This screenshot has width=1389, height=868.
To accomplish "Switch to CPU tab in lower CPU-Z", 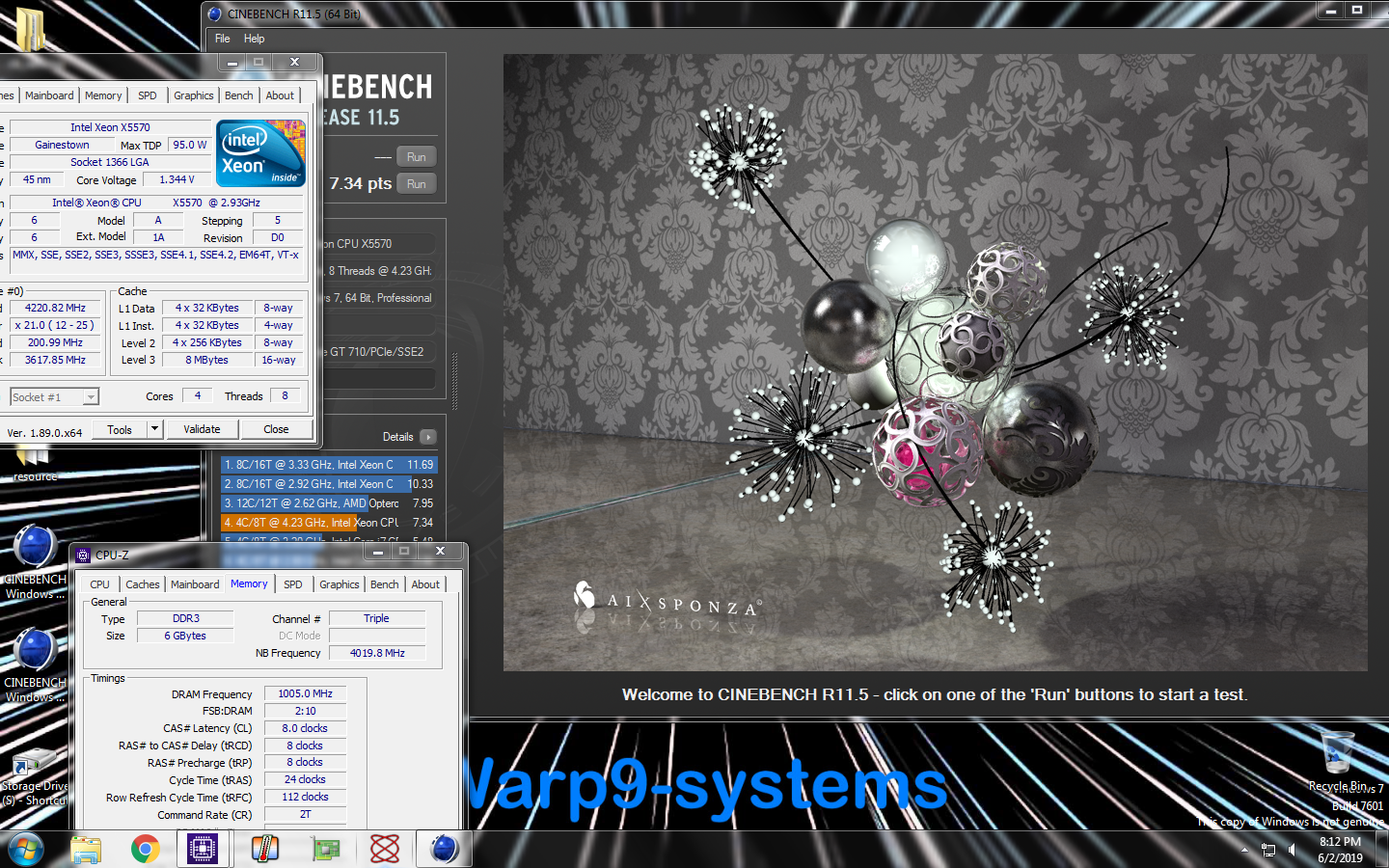I will pyautogui.click(x=100, y=584).
